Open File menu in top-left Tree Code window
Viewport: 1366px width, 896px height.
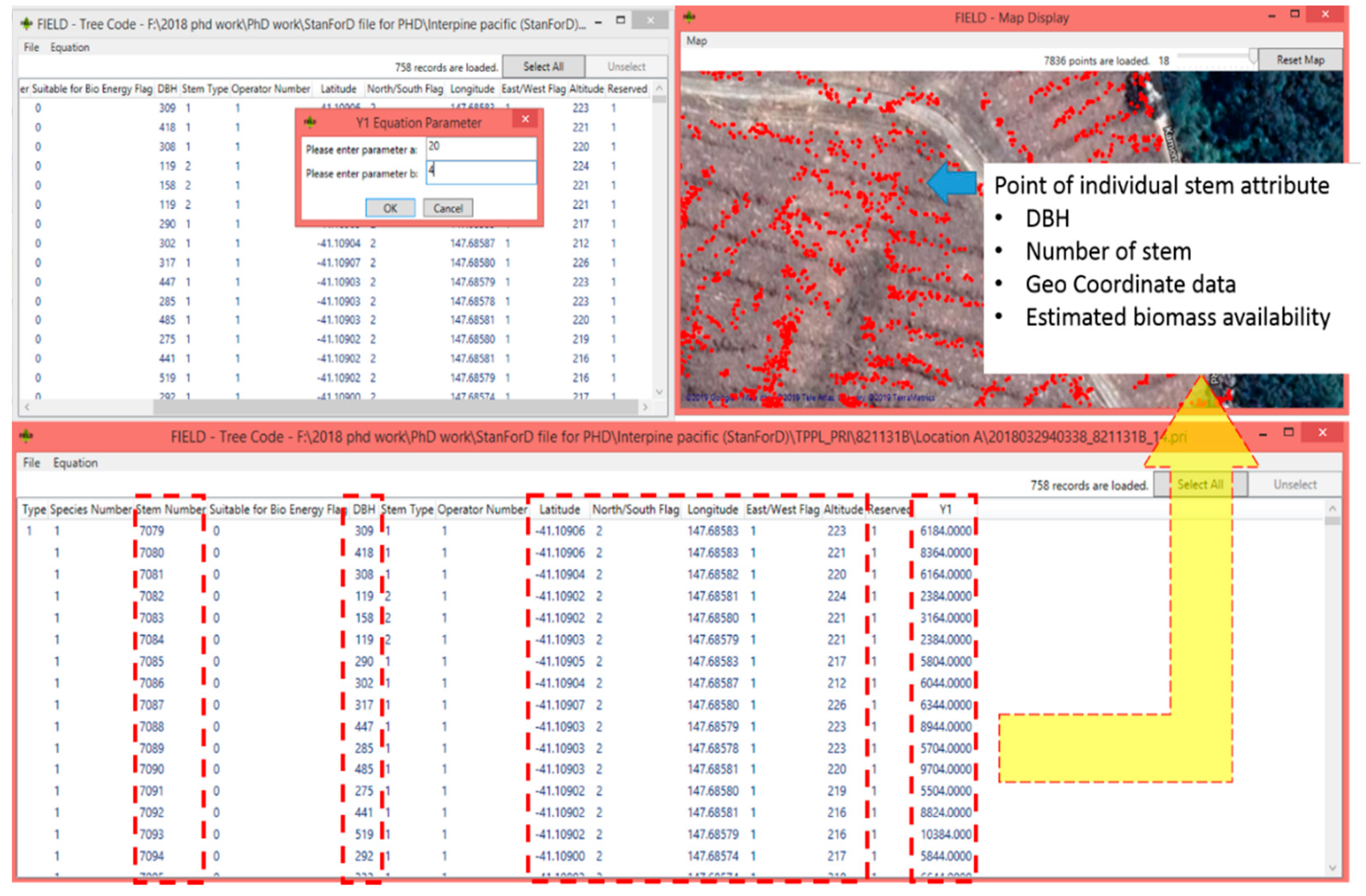point(31,47)
